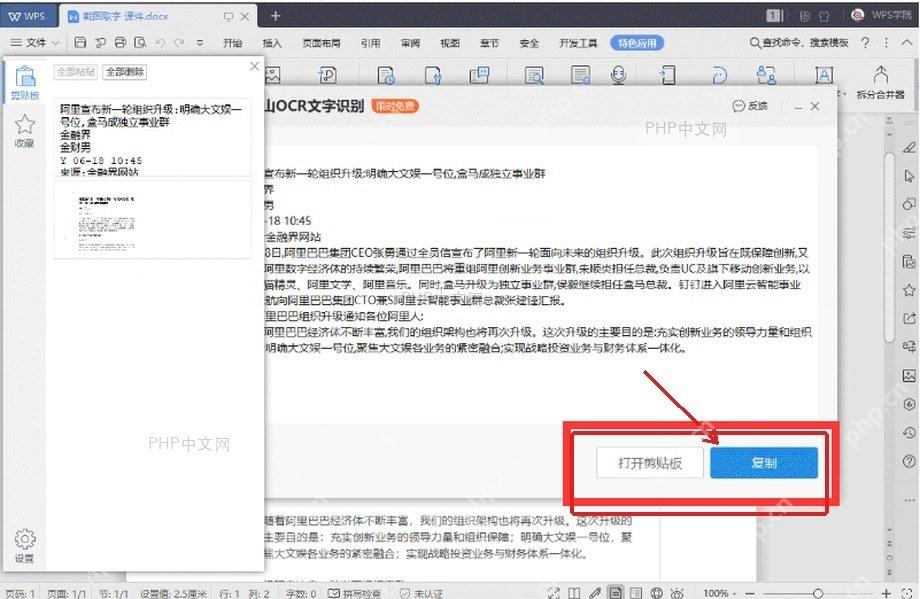The width and height of the screenshot is (920, 599).
Task: Click the Print Preview icon
Action: (140, 42)
